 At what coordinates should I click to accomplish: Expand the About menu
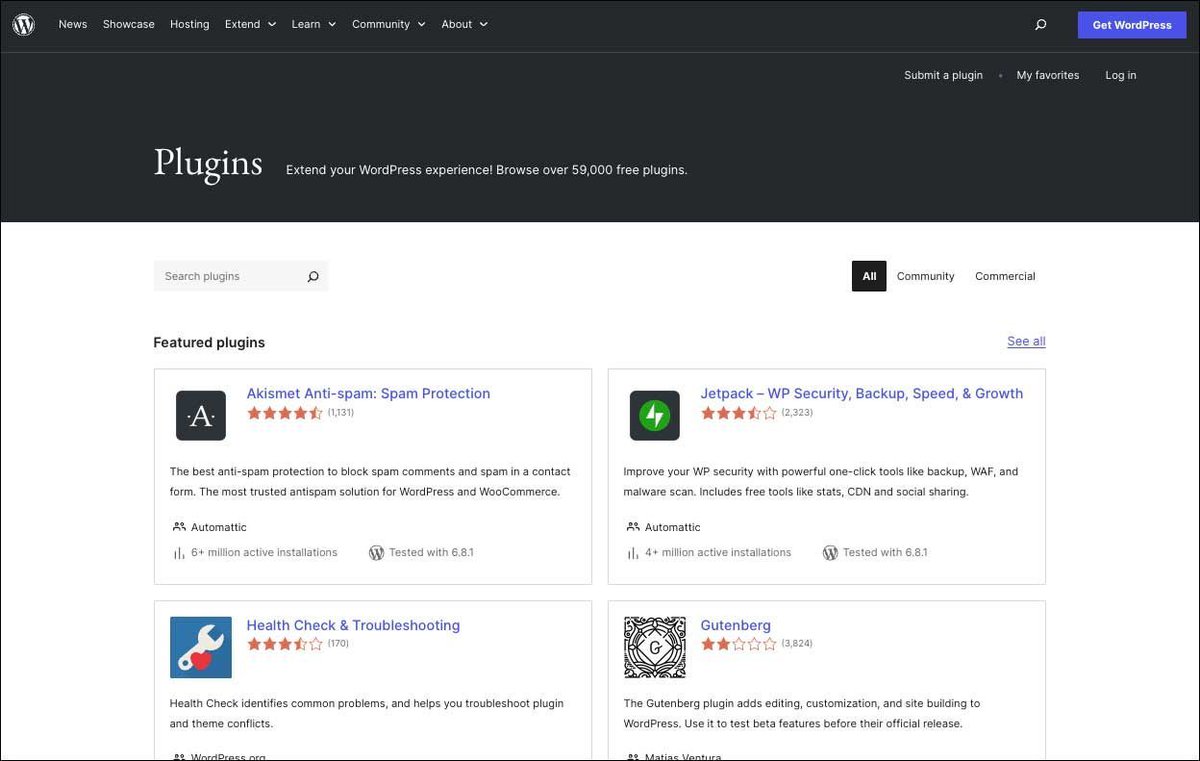(x=465, y=25)
